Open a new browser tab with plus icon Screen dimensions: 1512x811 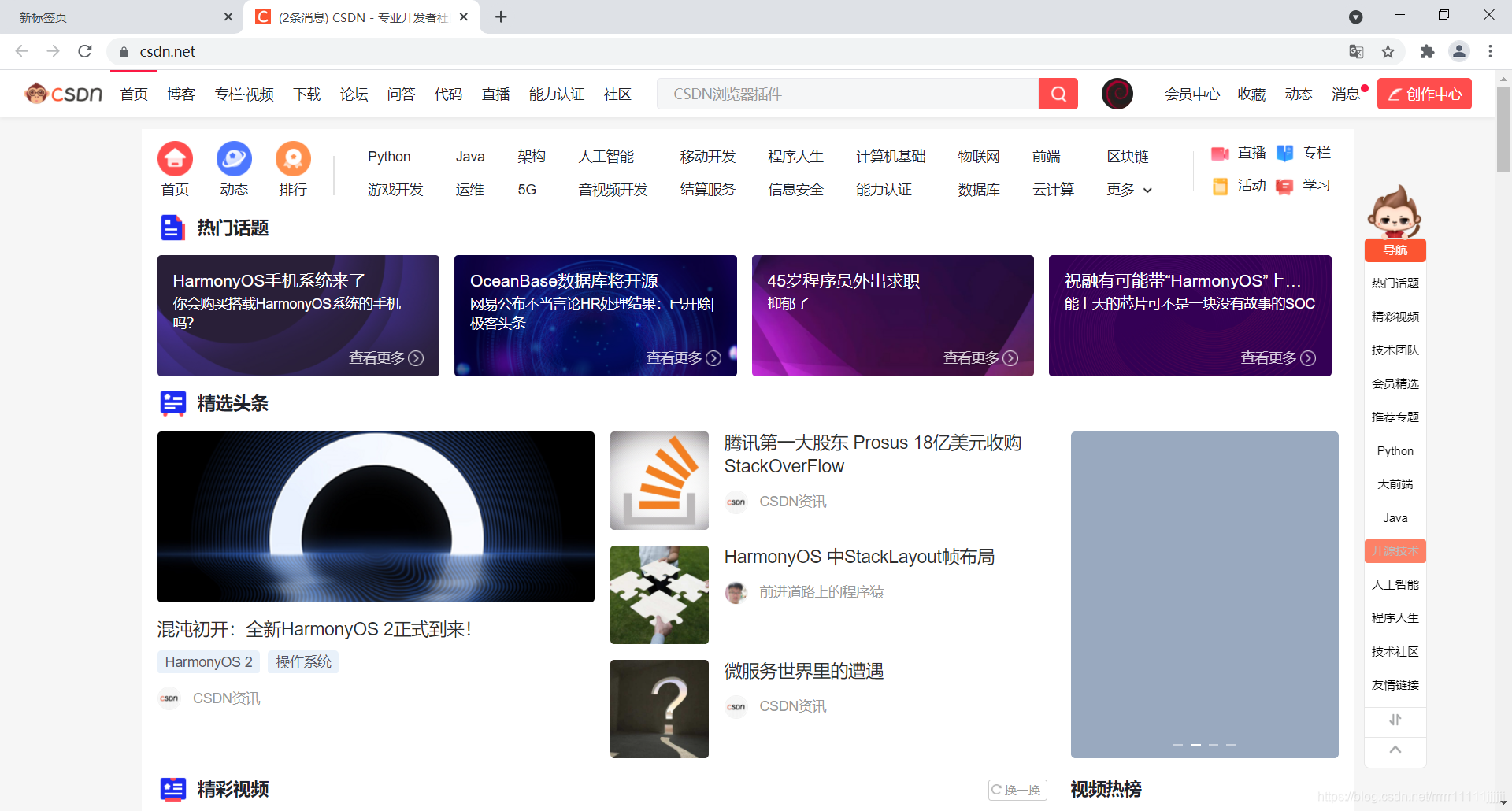click(501, 17)
